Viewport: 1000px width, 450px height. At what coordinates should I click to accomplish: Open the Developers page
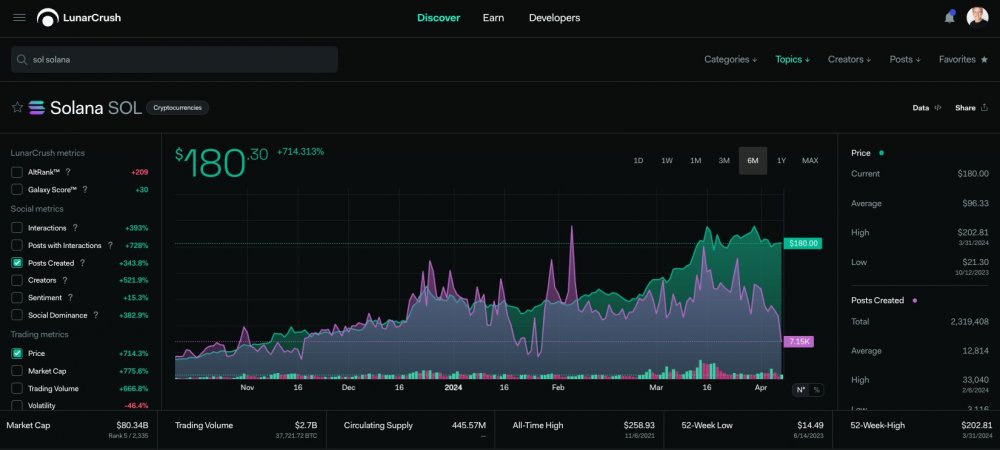tap(554, 17)
